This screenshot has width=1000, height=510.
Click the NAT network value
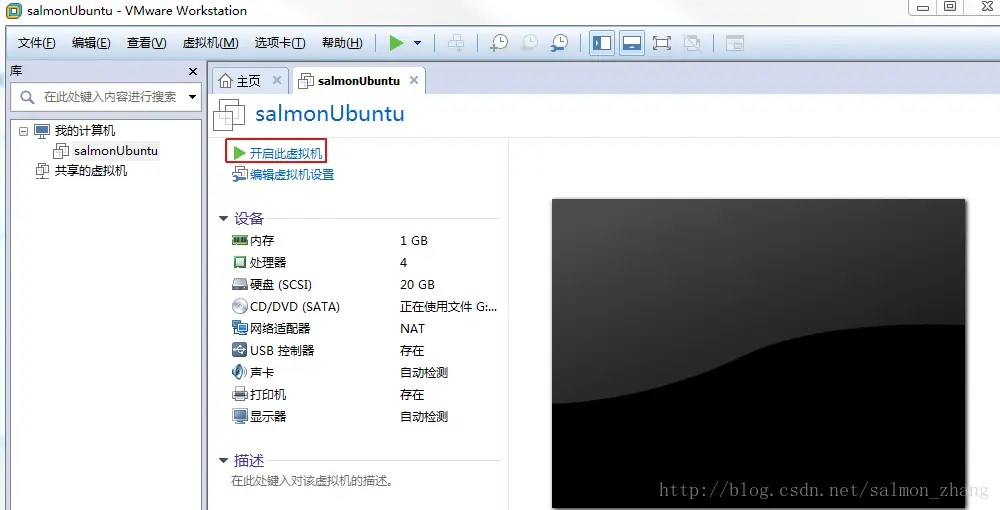(x=412, y=328)
